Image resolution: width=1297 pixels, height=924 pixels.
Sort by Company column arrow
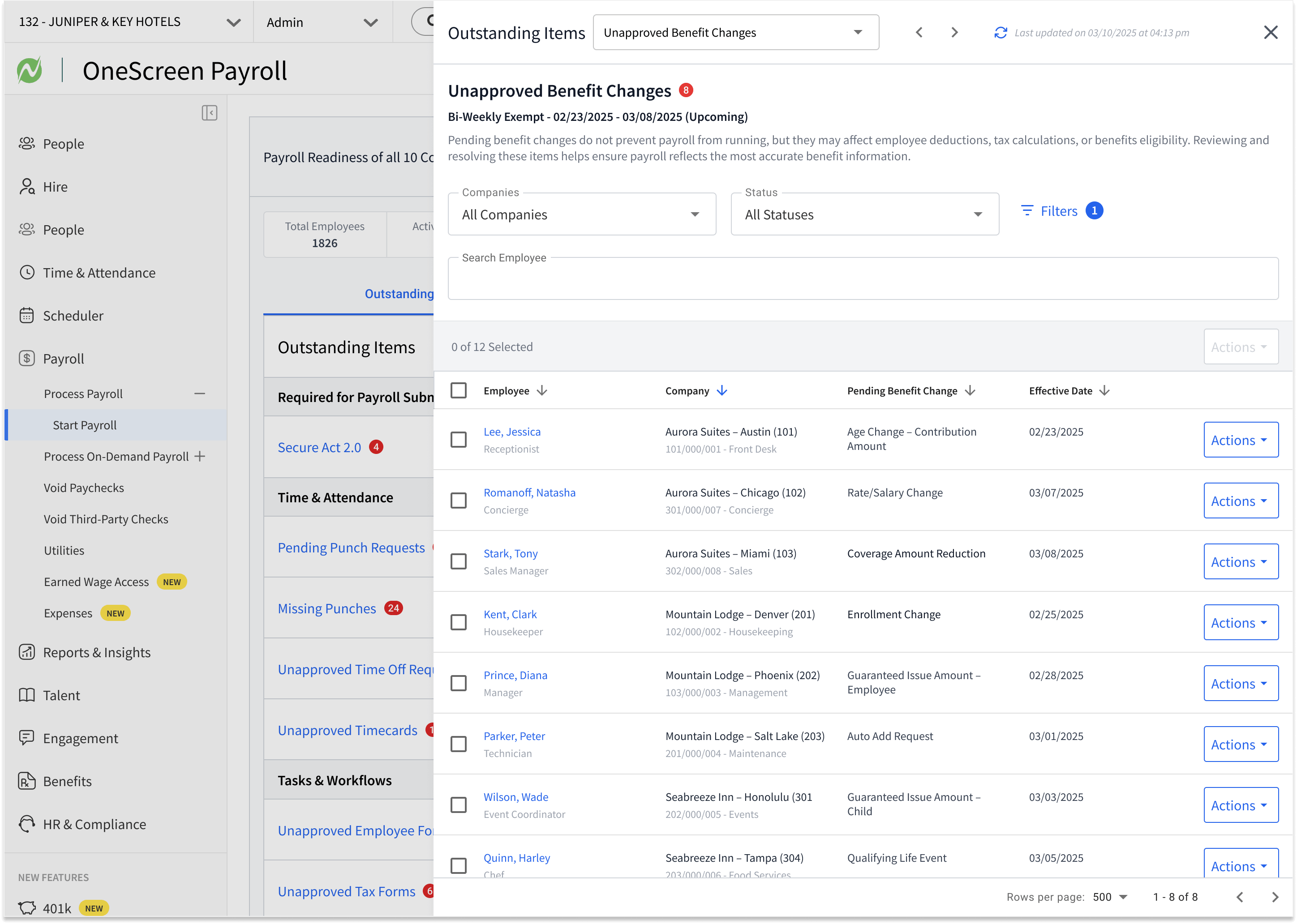pos(722,390)
